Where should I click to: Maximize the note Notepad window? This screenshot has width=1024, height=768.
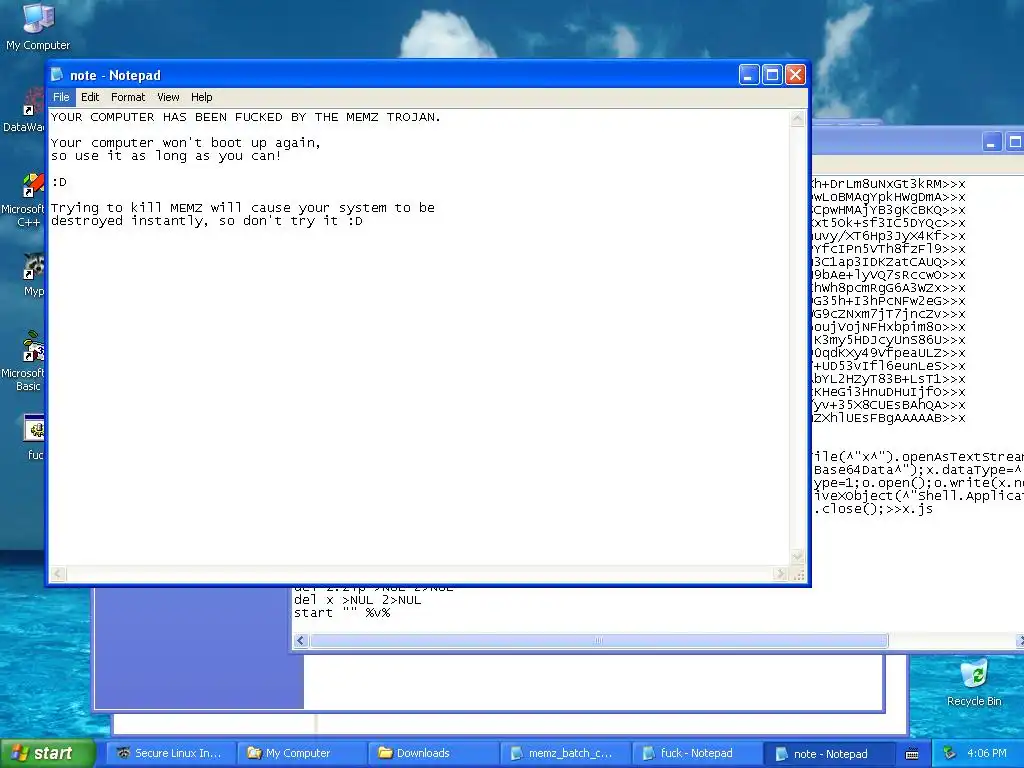pyautogui.click(x=772, y=75)
